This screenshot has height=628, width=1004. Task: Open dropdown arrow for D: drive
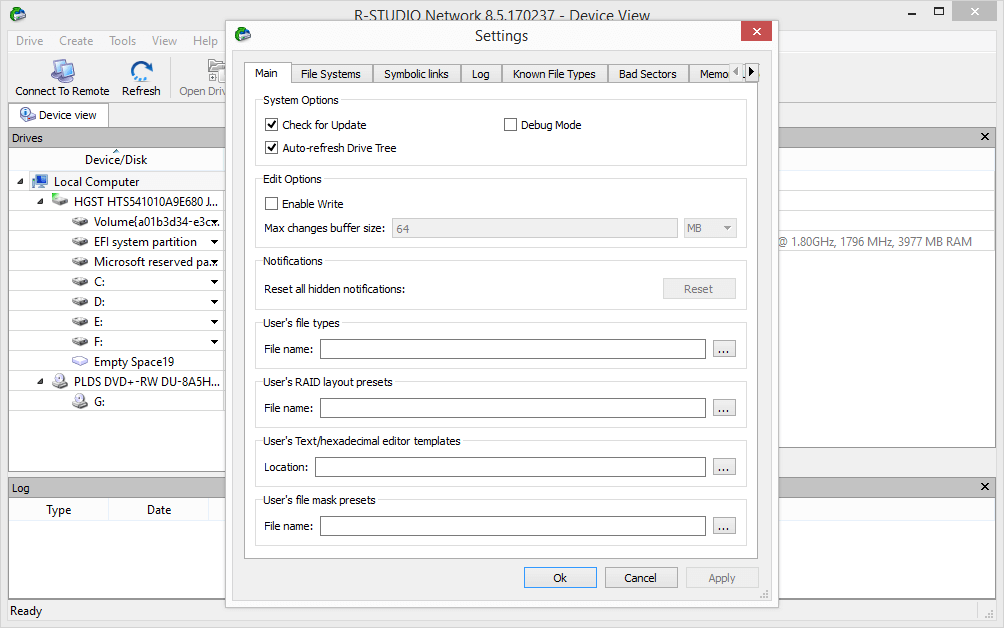215,302
